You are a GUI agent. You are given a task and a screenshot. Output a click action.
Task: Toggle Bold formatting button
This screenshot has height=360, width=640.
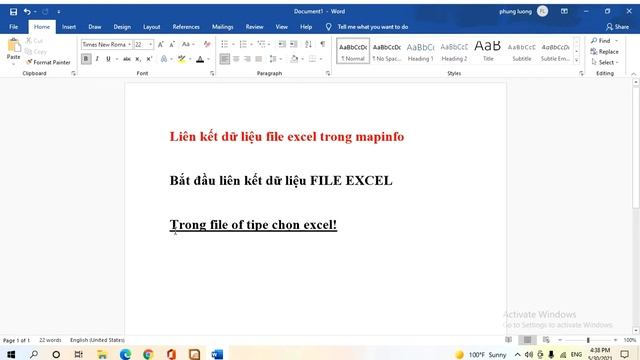[x=86, y=59]
